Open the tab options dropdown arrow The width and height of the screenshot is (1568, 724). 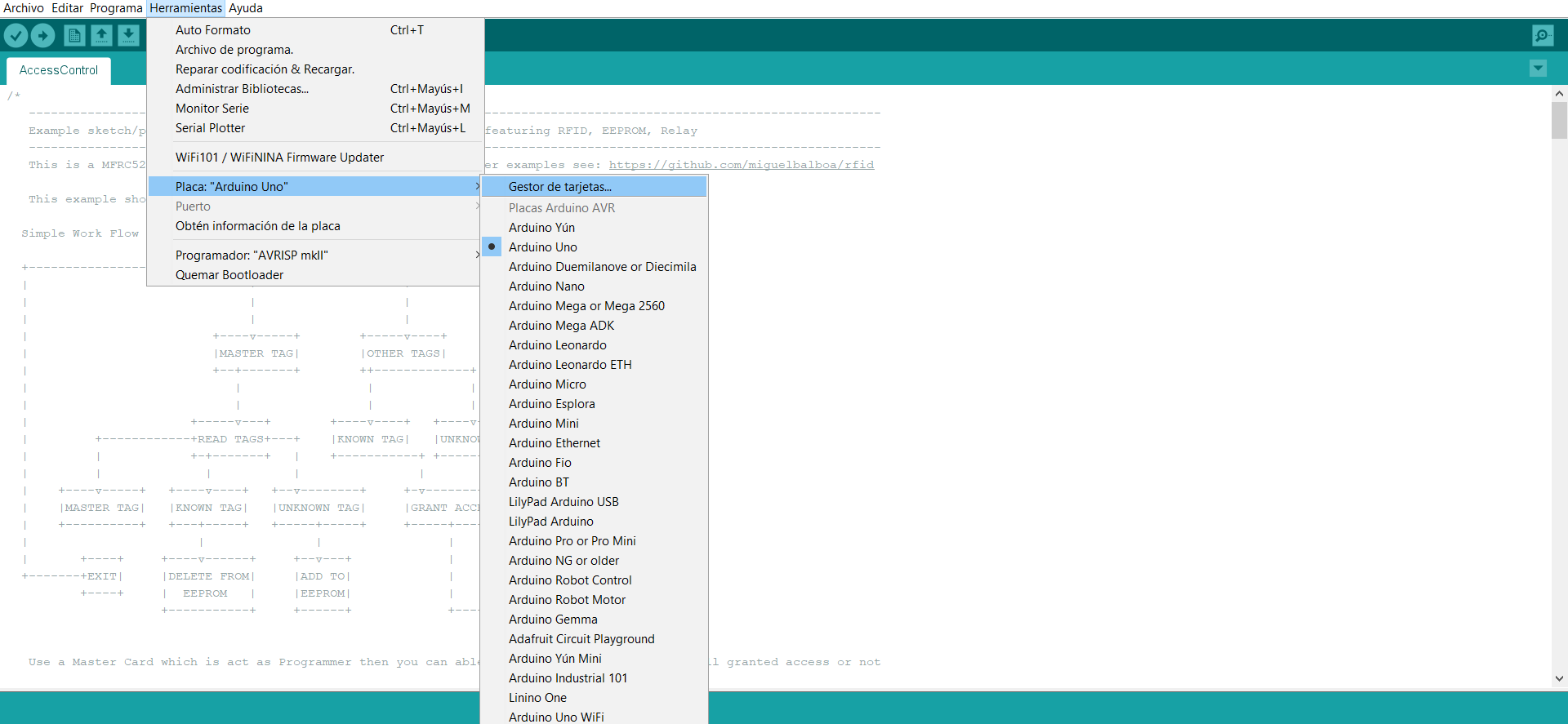coord(1538,69)
